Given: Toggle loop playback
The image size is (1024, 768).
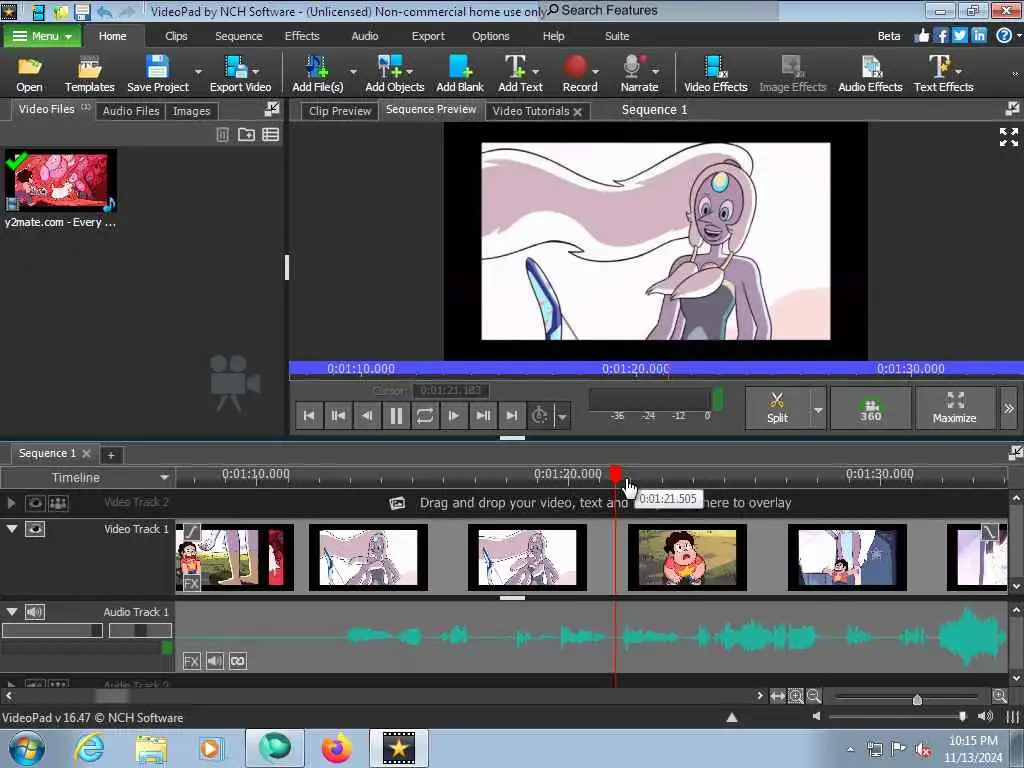Looking at the screenshot, I should [424, 415].
